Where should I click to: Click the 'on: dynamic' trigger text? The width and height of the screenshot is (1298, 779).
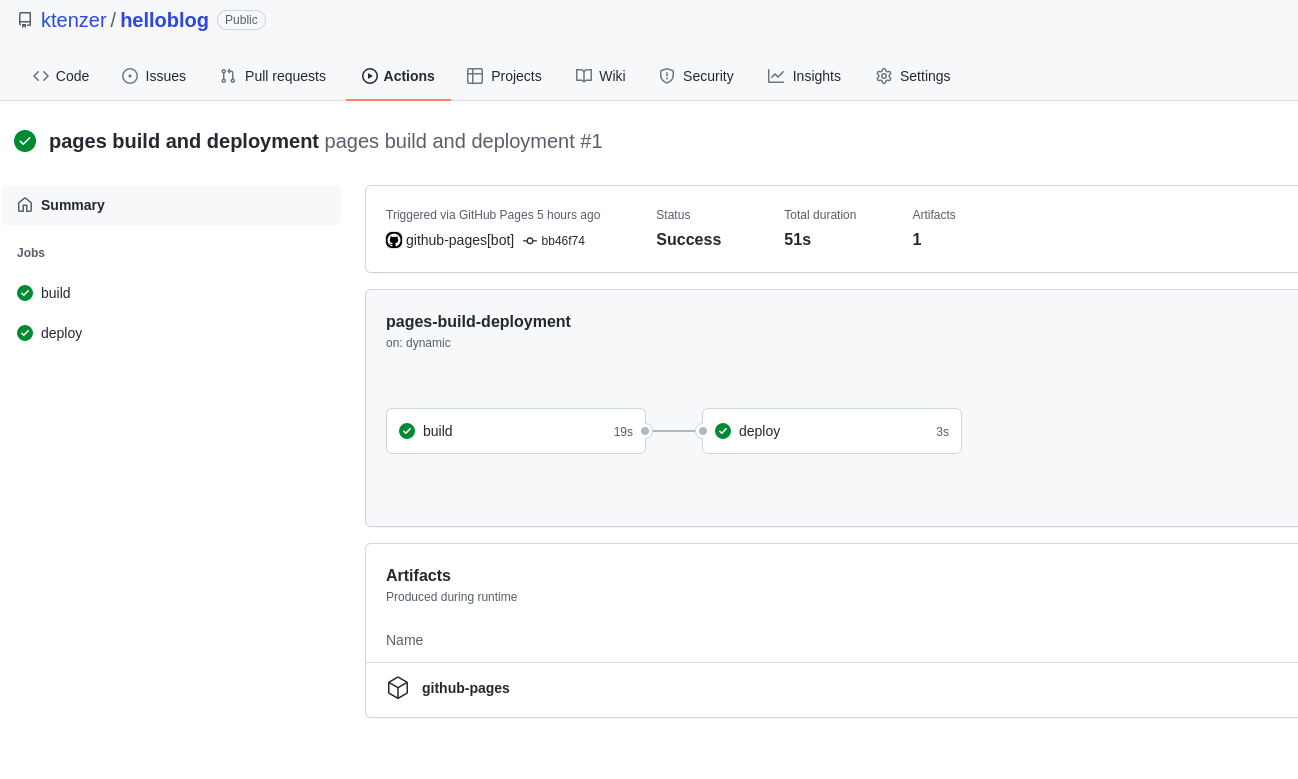point(418,343)
